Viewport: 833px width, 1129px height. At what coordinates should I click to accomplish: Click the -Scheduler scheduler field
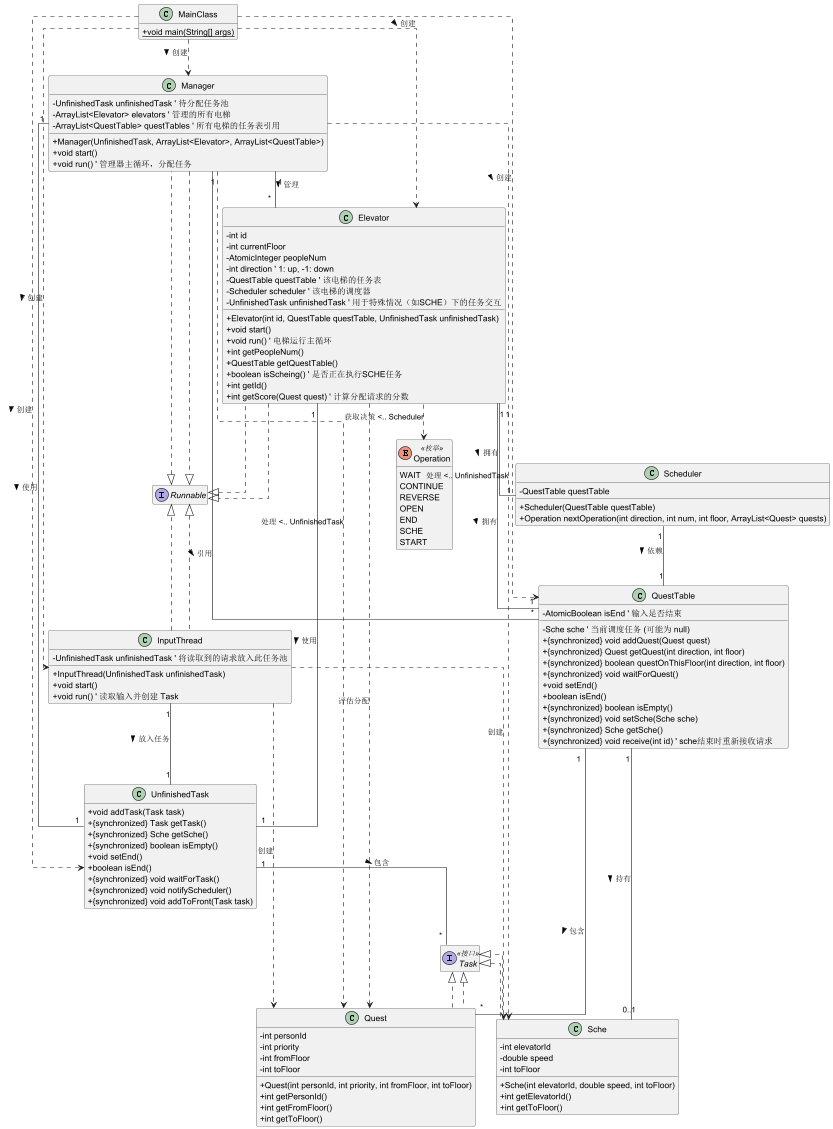298,291
